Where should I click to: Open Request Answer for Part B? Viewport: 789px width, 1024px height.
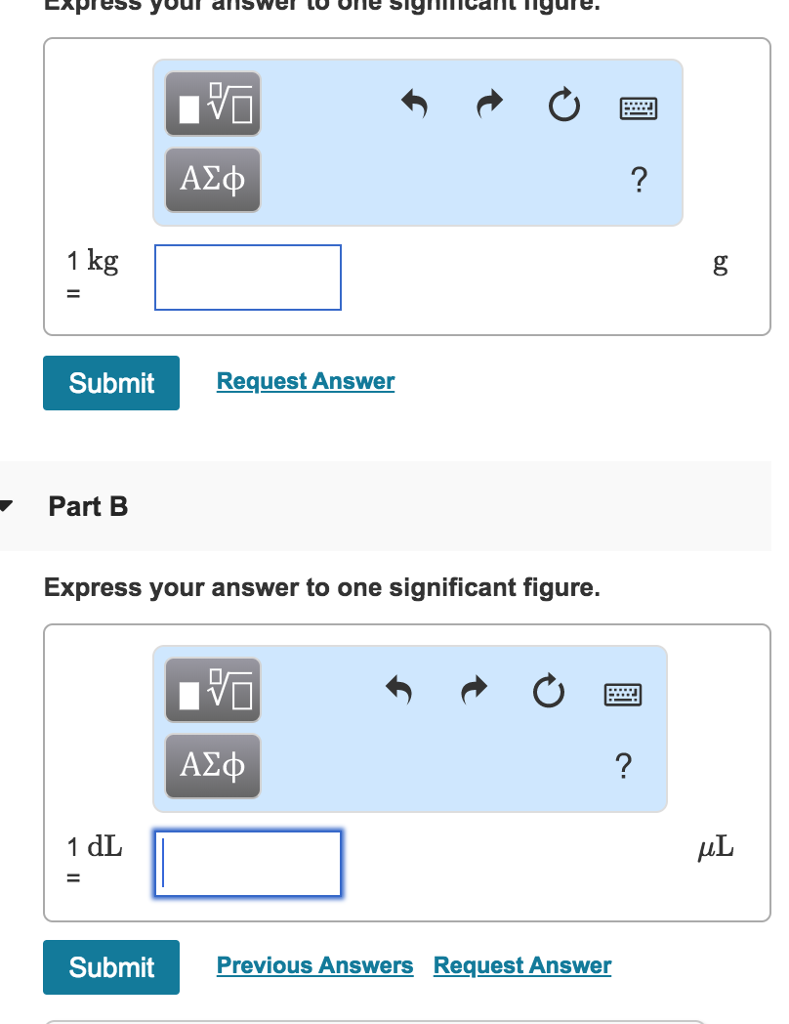click(x=522, y=965)
